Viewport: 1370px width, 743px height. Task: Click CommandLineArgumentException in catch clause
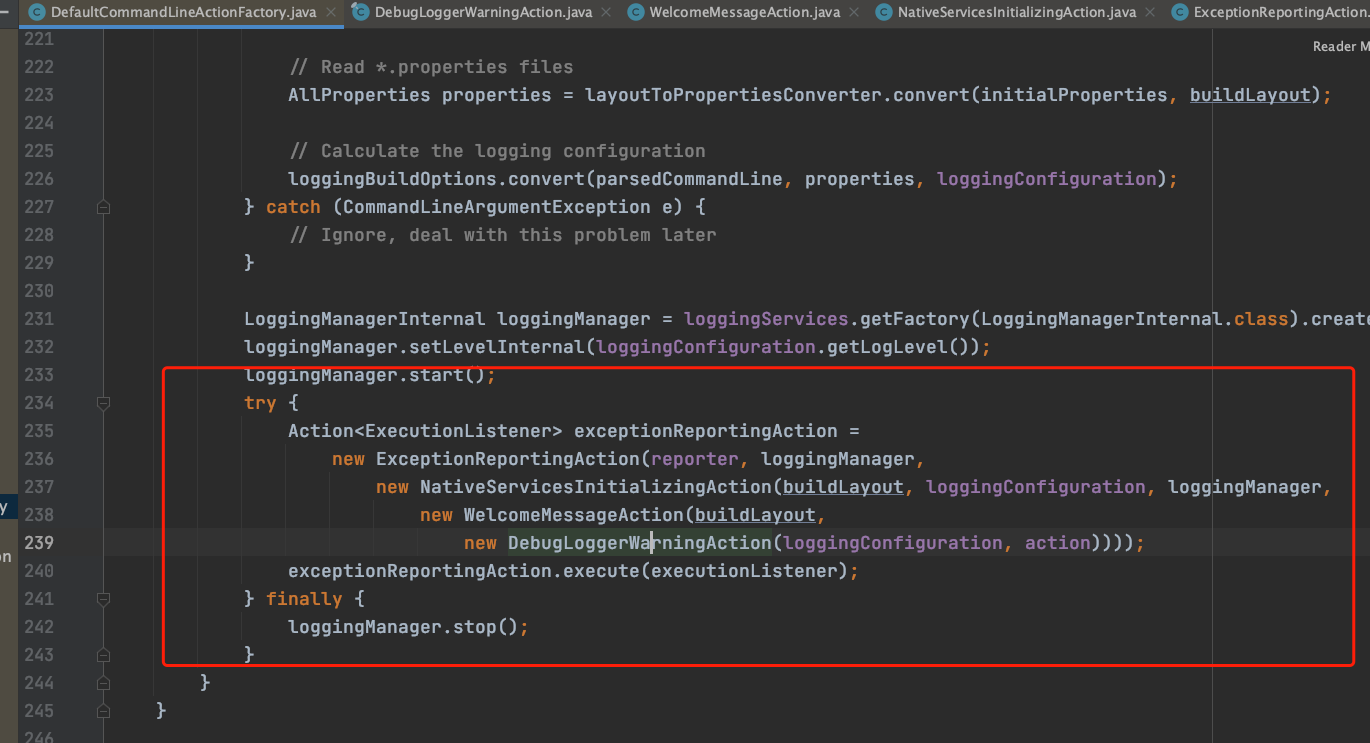click(497, 207)
